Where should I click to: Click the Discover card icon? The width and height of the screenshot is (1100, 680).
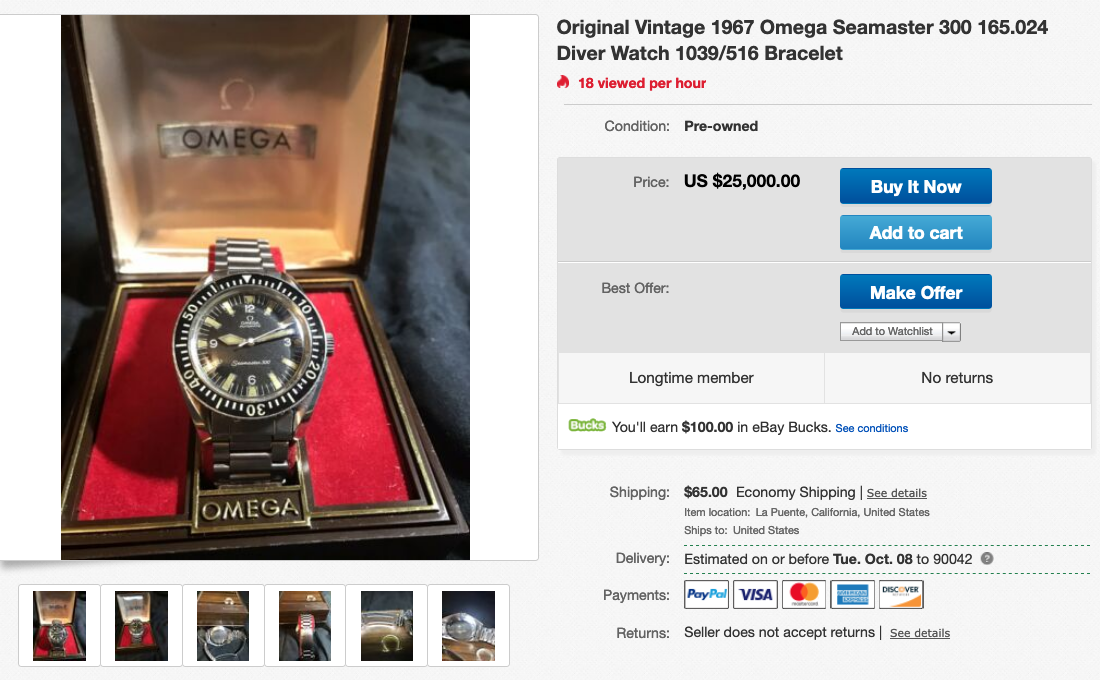click(901, 595)
